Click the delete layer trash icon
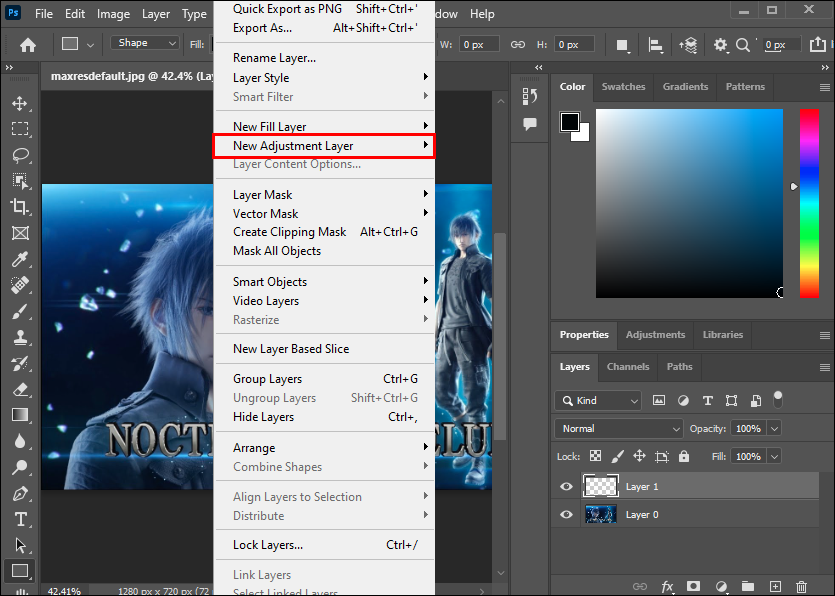 click(801, 586)
